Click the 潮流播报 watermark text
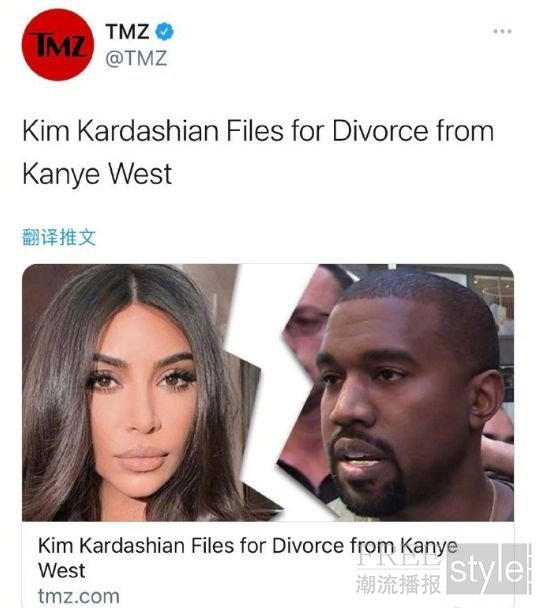 (x=399, y=584)
